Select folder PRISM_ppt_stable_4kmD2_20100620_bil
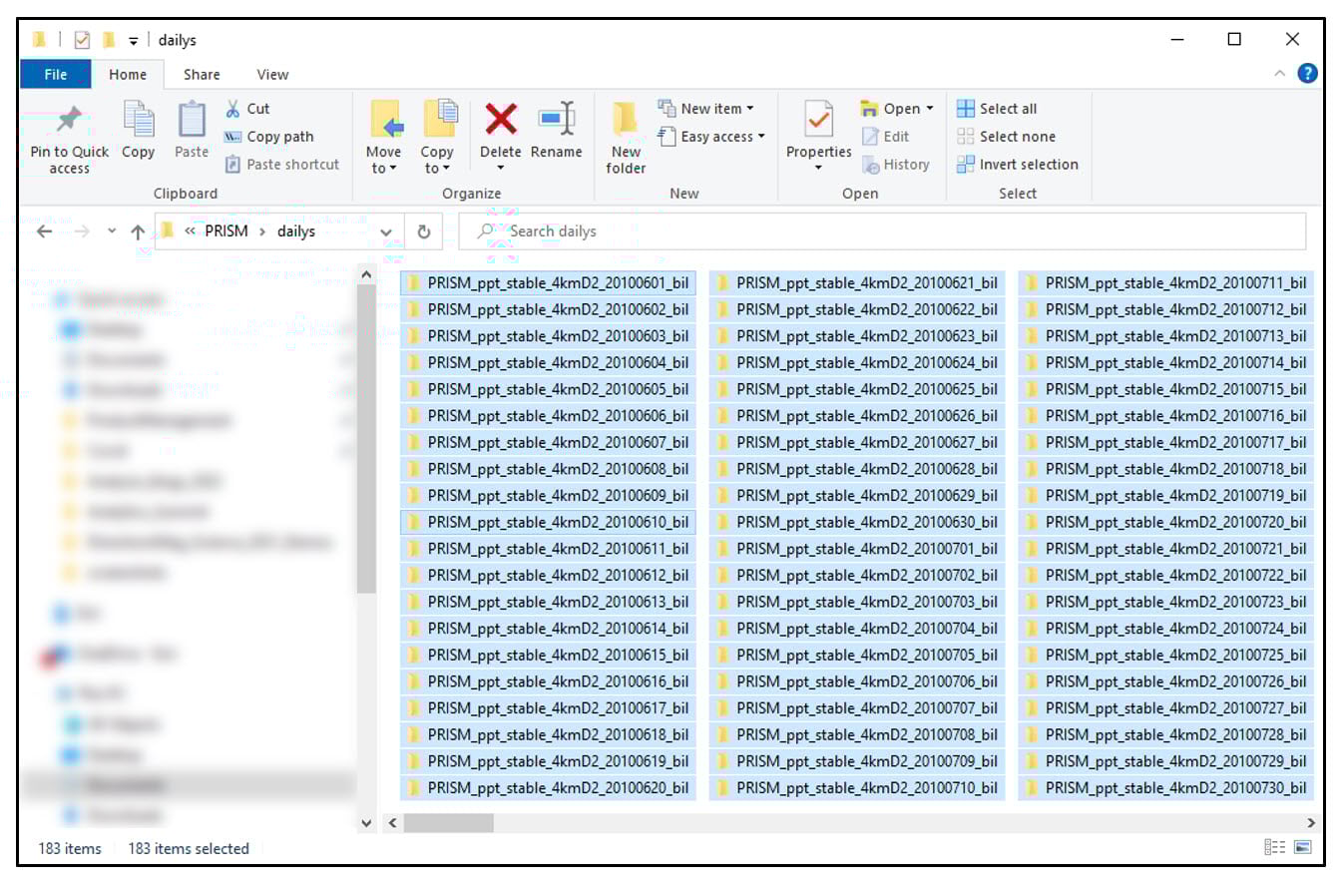The height and width of the screenshot is (896, 1341). pyautogui.click(x=548, y=788)
